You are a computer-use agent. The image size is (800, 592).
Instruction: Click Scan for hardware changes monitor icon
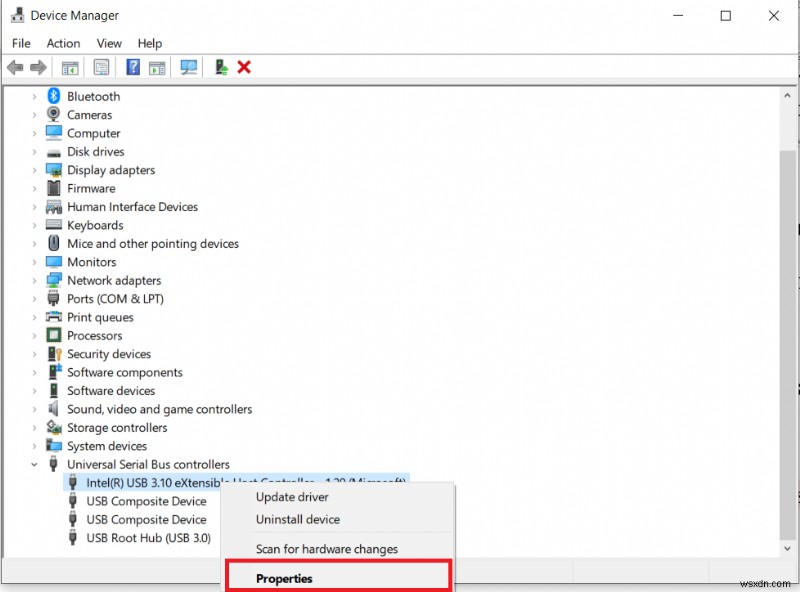[x=189, y=67]
